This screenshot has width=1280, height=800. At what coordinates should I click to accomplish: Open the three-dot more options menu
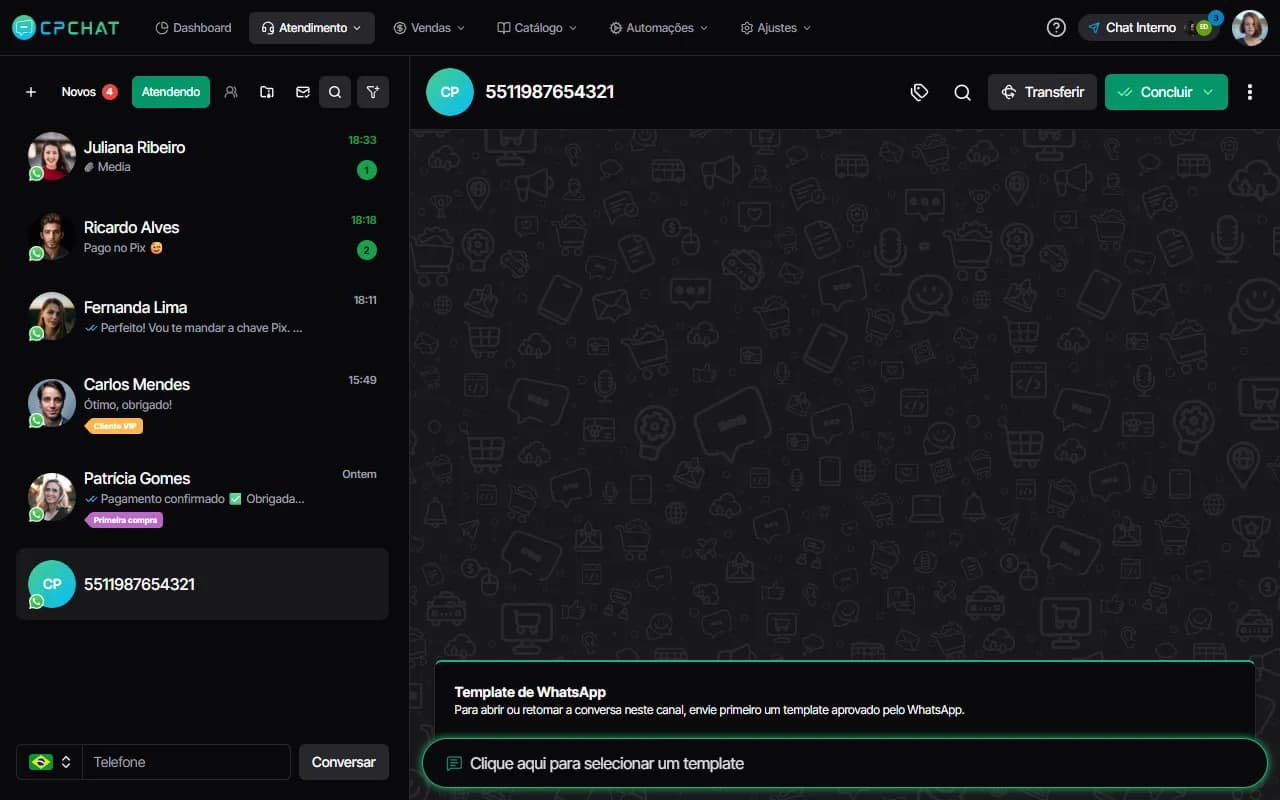coord(1250,92)
